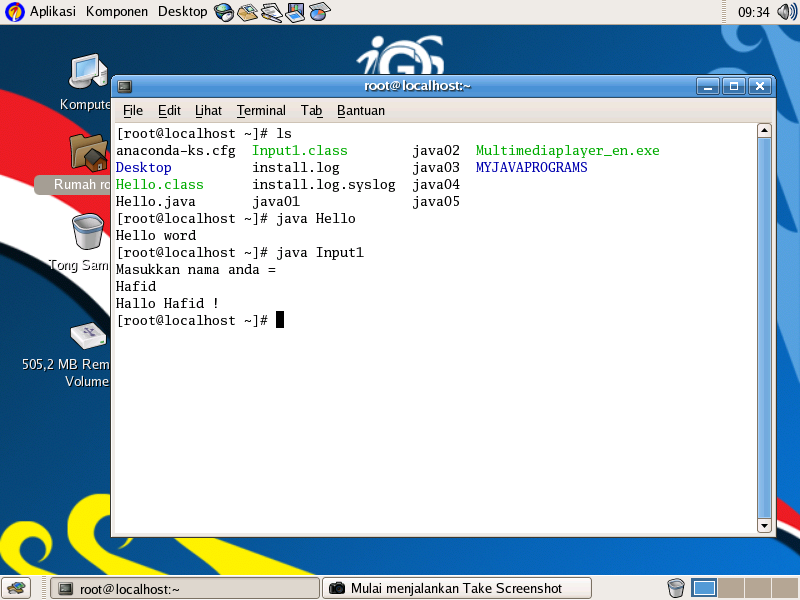
Task: Click the IGOS logo icon in the panel
Action: point(14,12)
